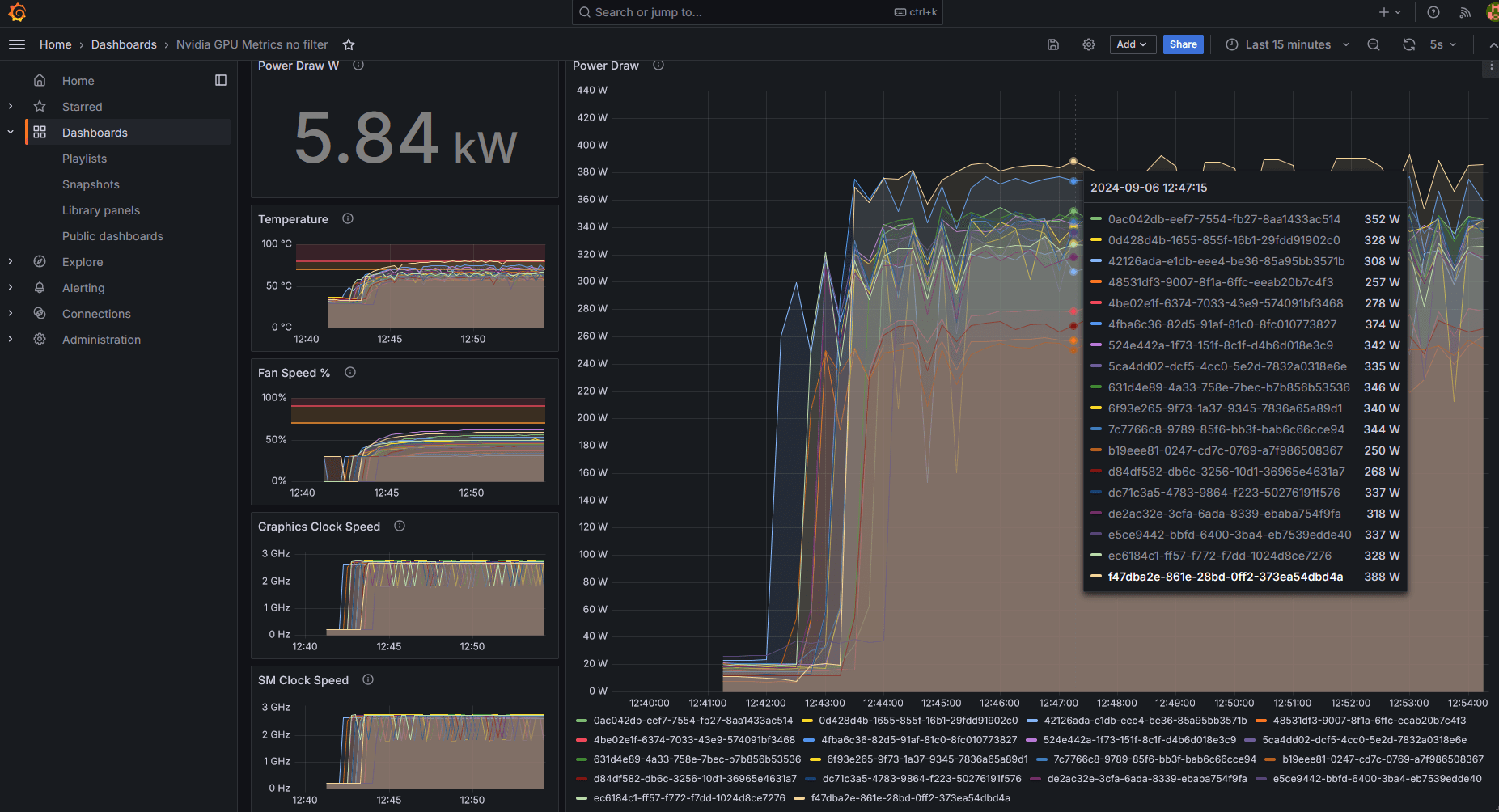Go to Home breadcrumb link
Image resolution: width=1499 pixels, height=812 pixels.
[x=55, y=44]
